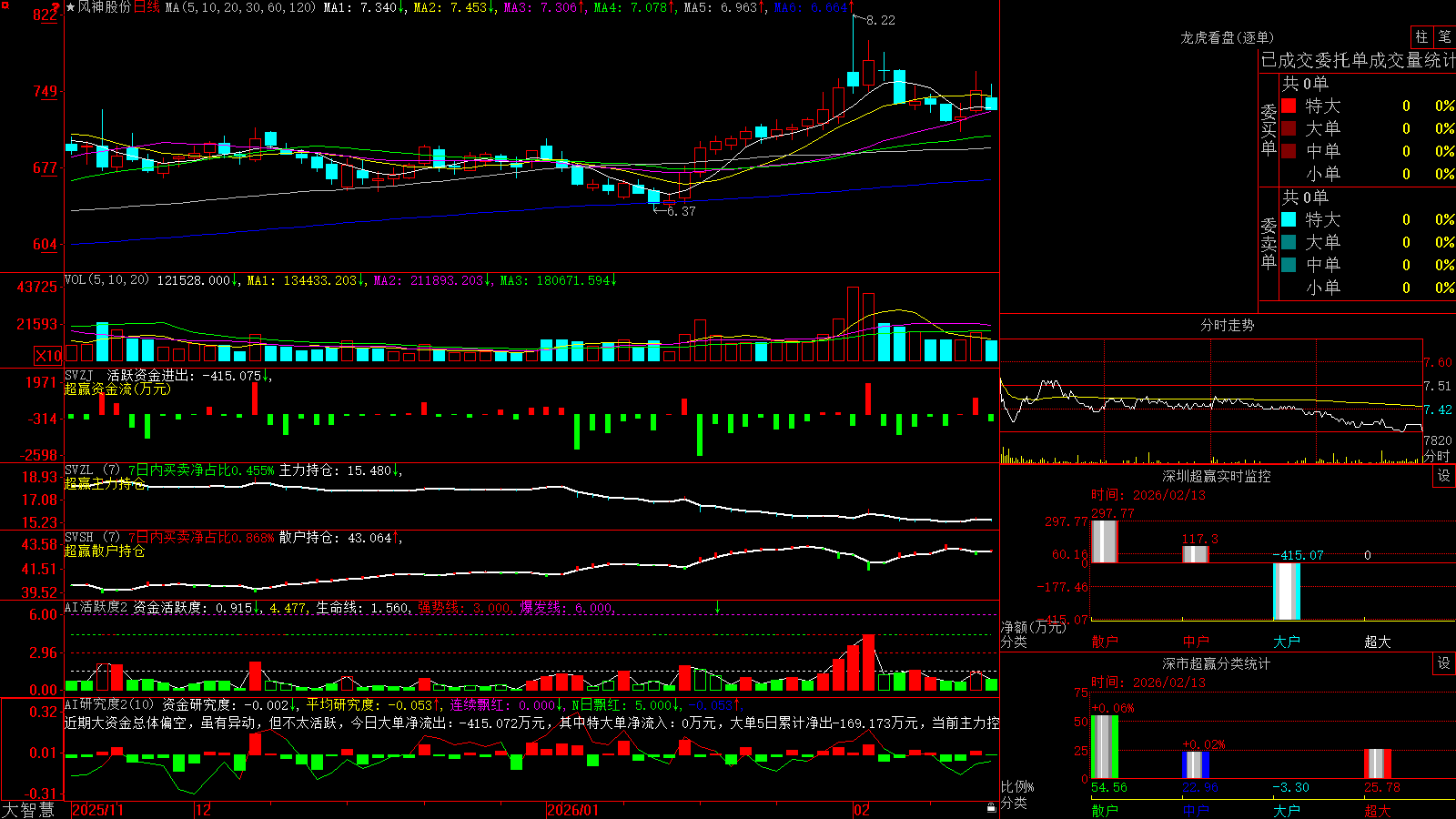Click the VOL(5,10,20) indicator label

tap(106, 280)
